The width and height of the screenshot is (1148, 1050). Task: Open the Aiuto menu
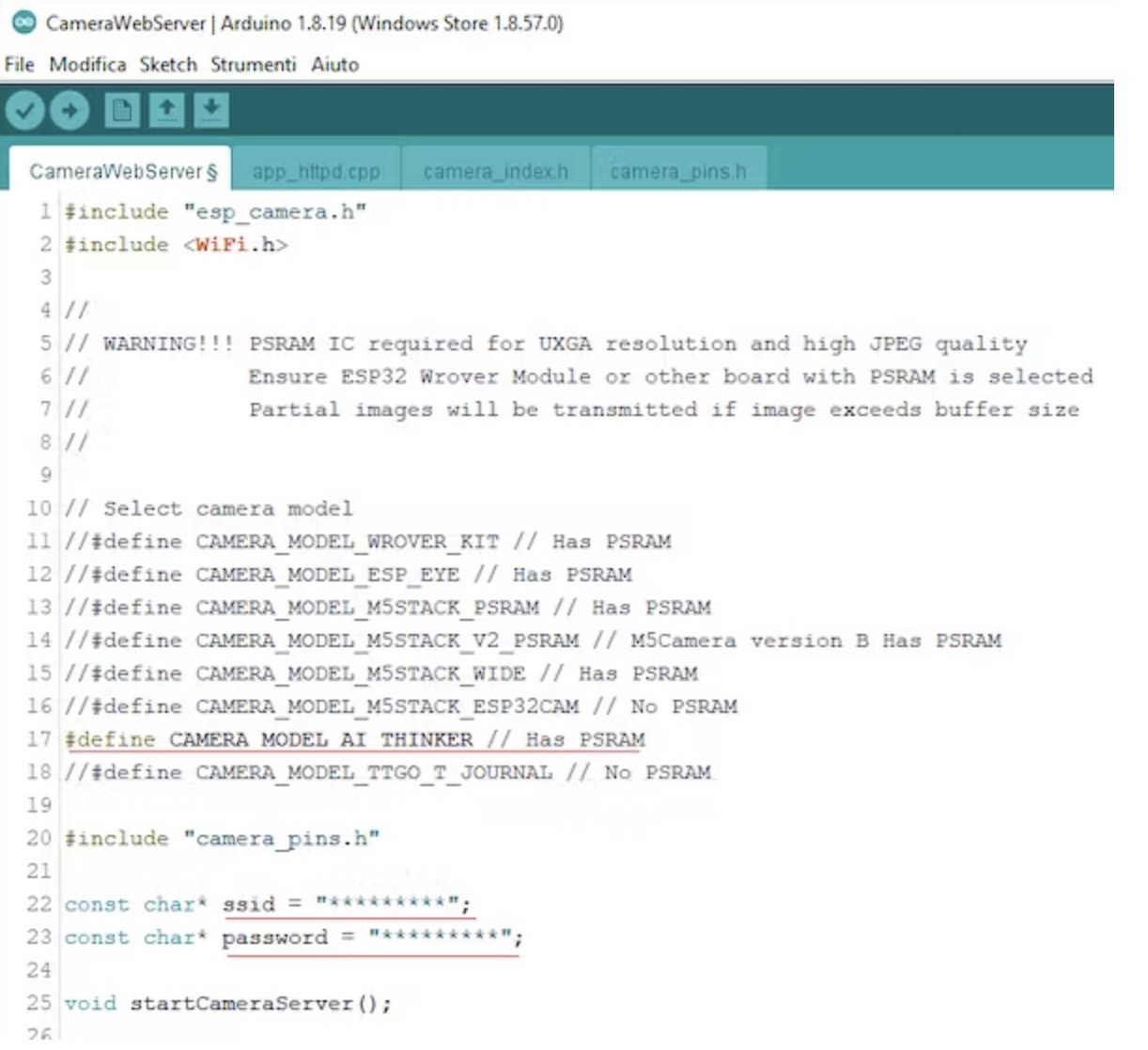coord(335,65)
